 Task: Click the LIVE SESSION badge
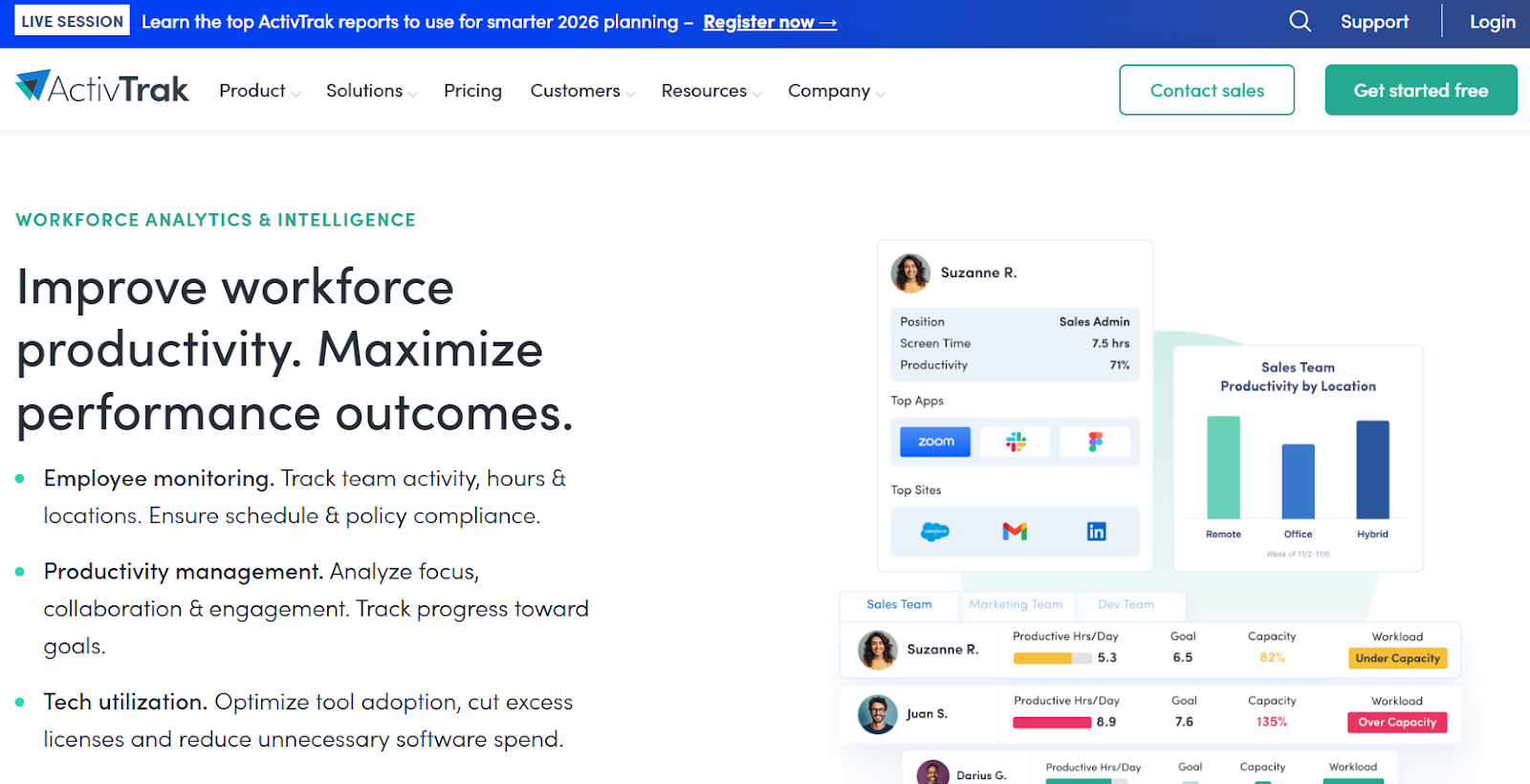point(73,21)
